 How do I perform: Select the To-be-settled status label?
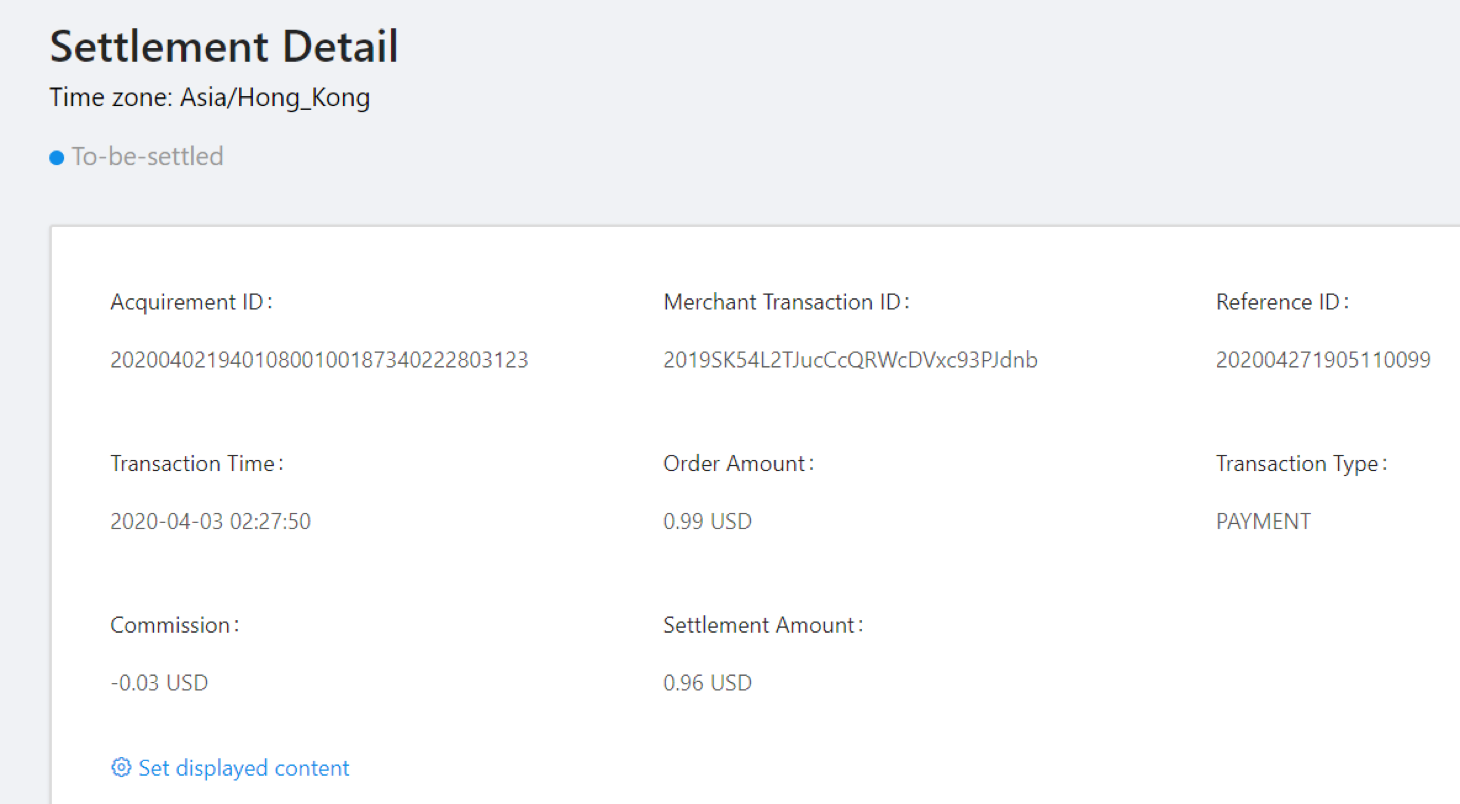click(146, 156)
